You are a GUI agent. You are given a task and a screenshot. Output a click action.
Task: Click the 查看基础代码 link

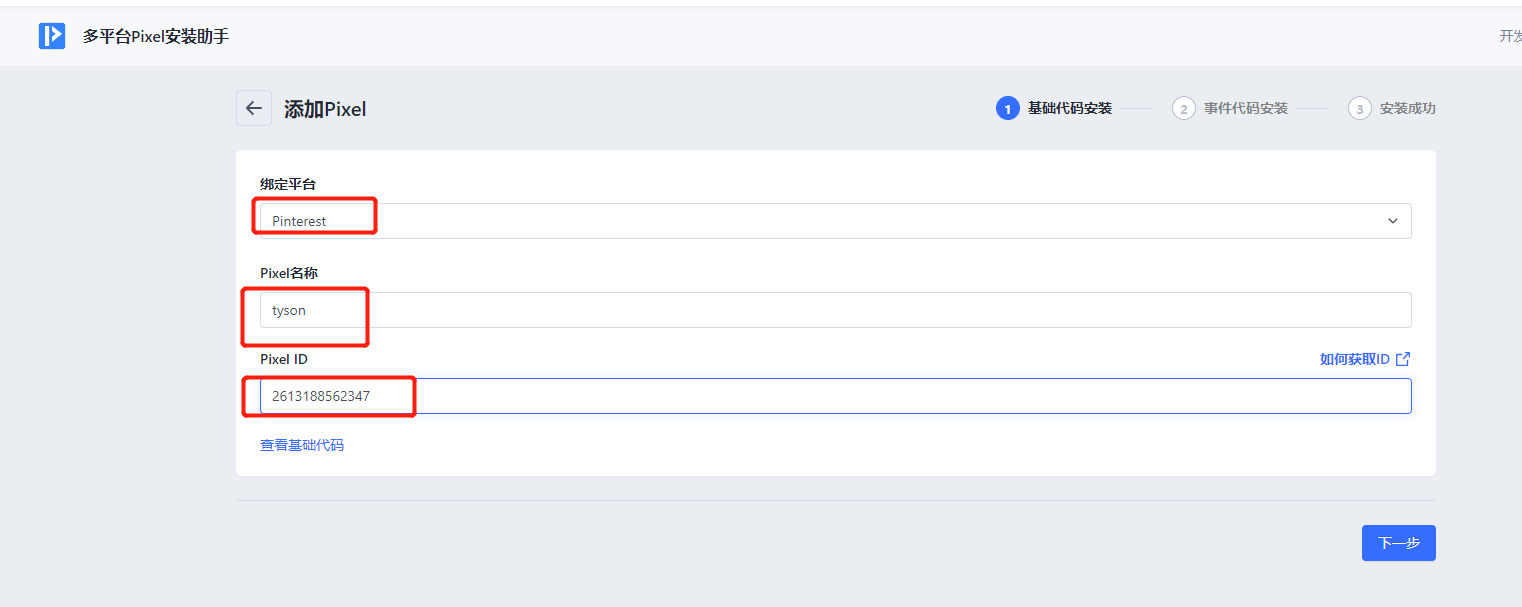tap(302, 445)
